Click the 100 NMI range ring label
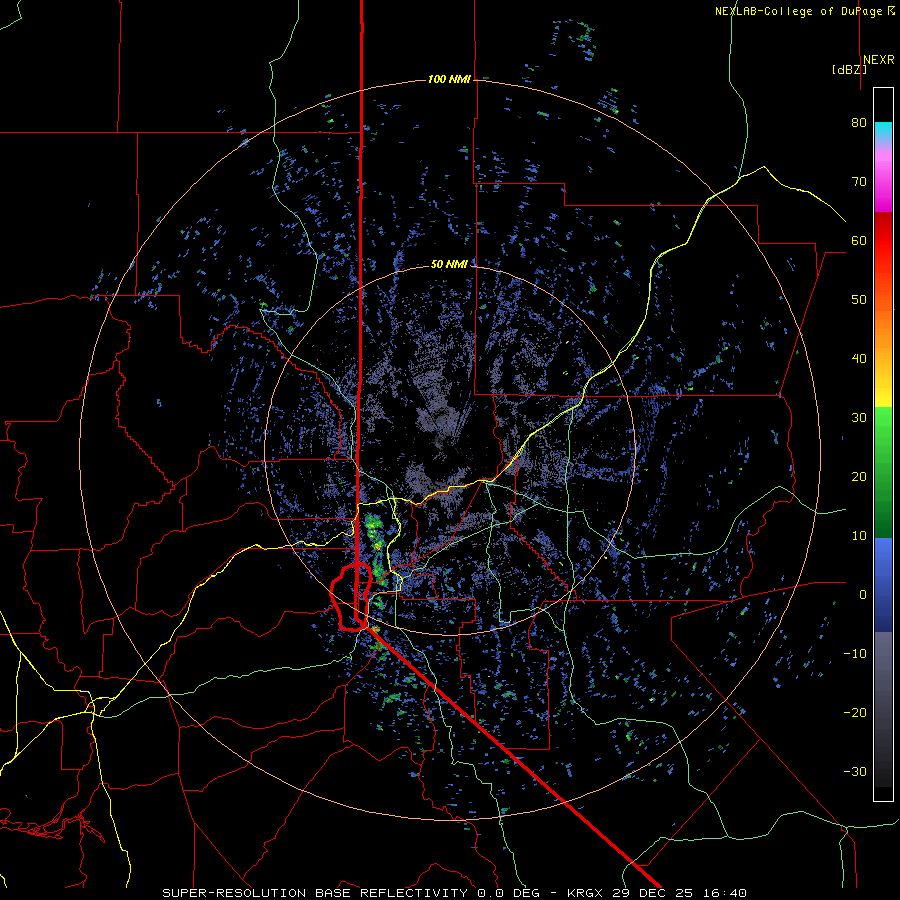This screenshot has width=900, height=900. coord(449,79)
